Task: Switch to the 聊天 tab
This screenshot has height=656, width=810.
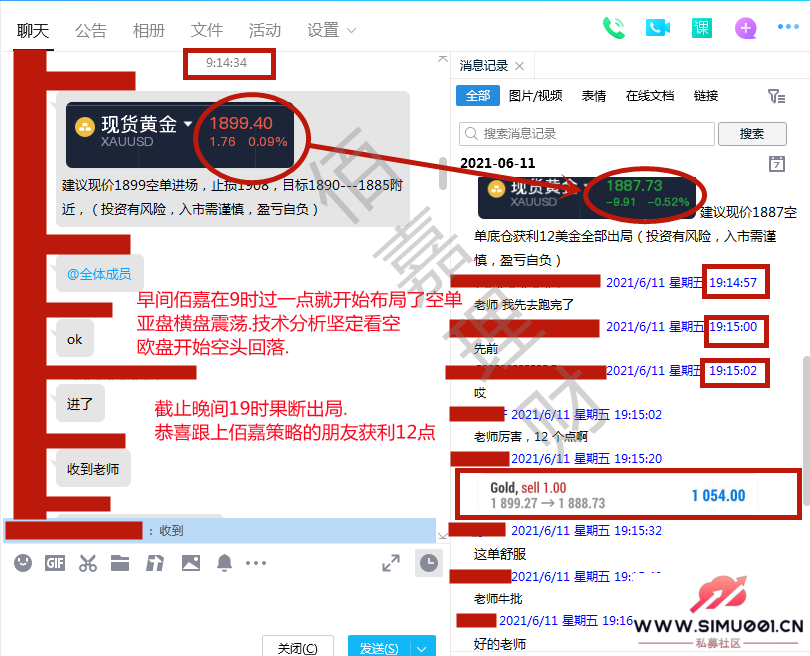Action: point(33,30)
